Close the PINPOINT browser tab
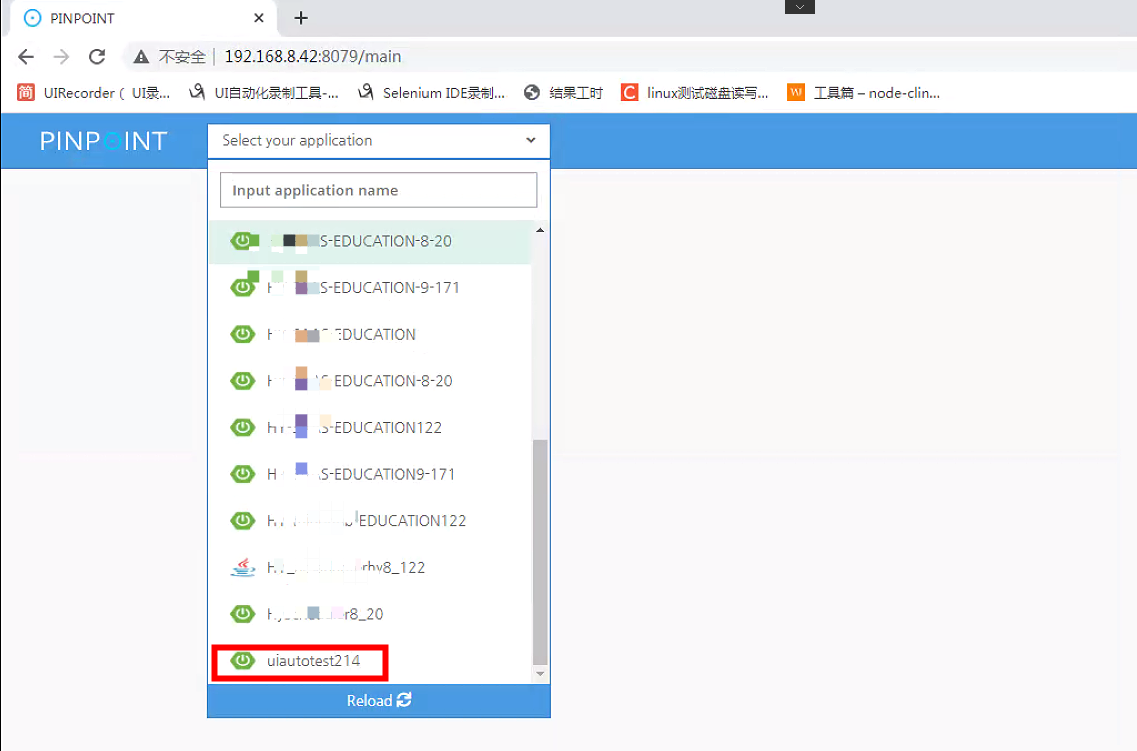 (x=259, y=18)
